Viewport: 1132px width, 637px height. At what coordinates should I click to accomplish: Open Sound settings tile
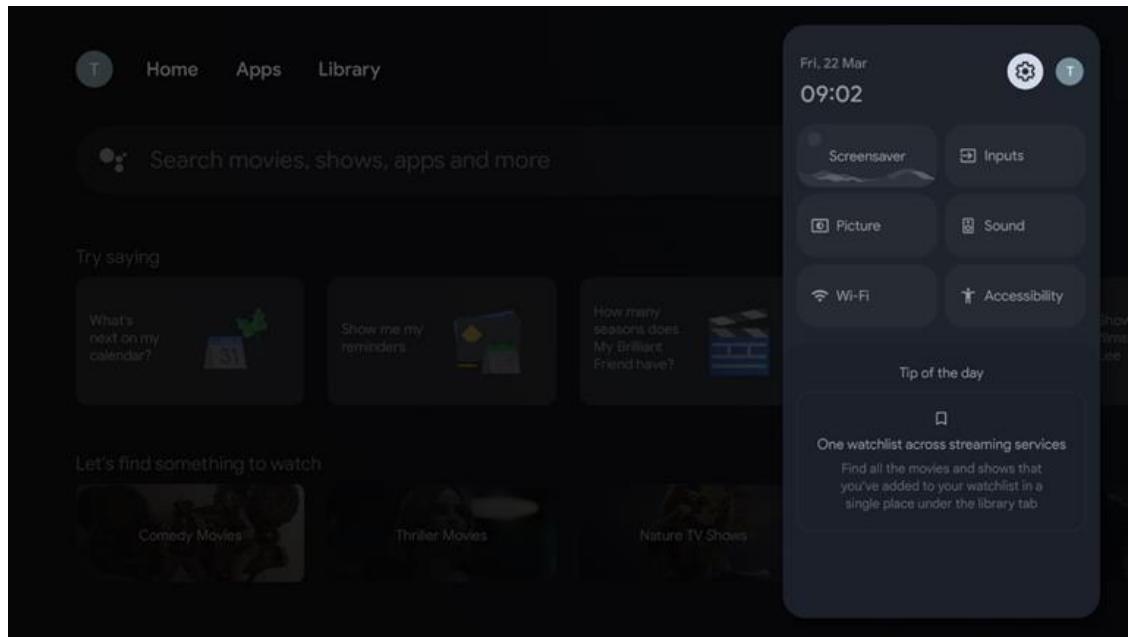coord(1014,226)
